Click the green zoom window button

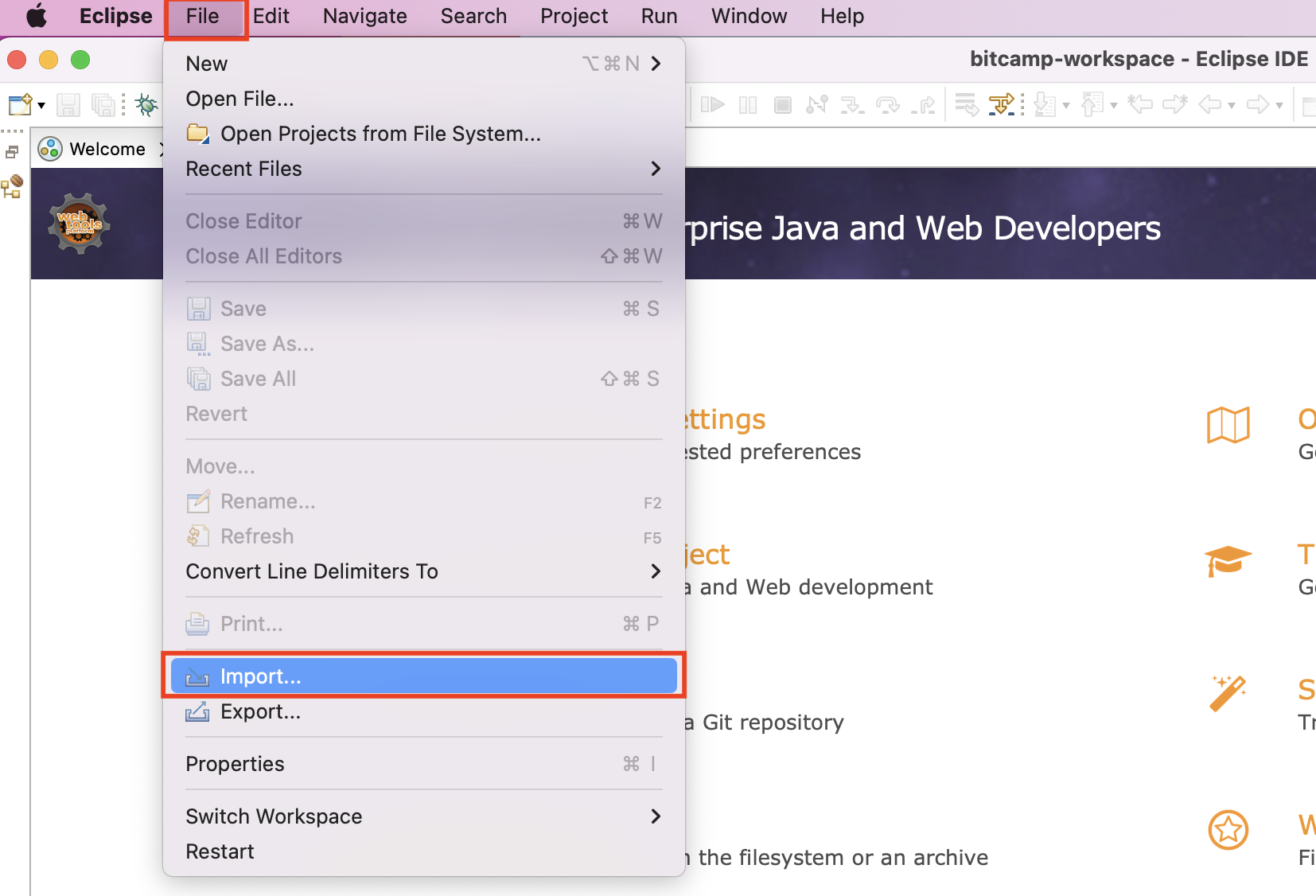[80, 60]
